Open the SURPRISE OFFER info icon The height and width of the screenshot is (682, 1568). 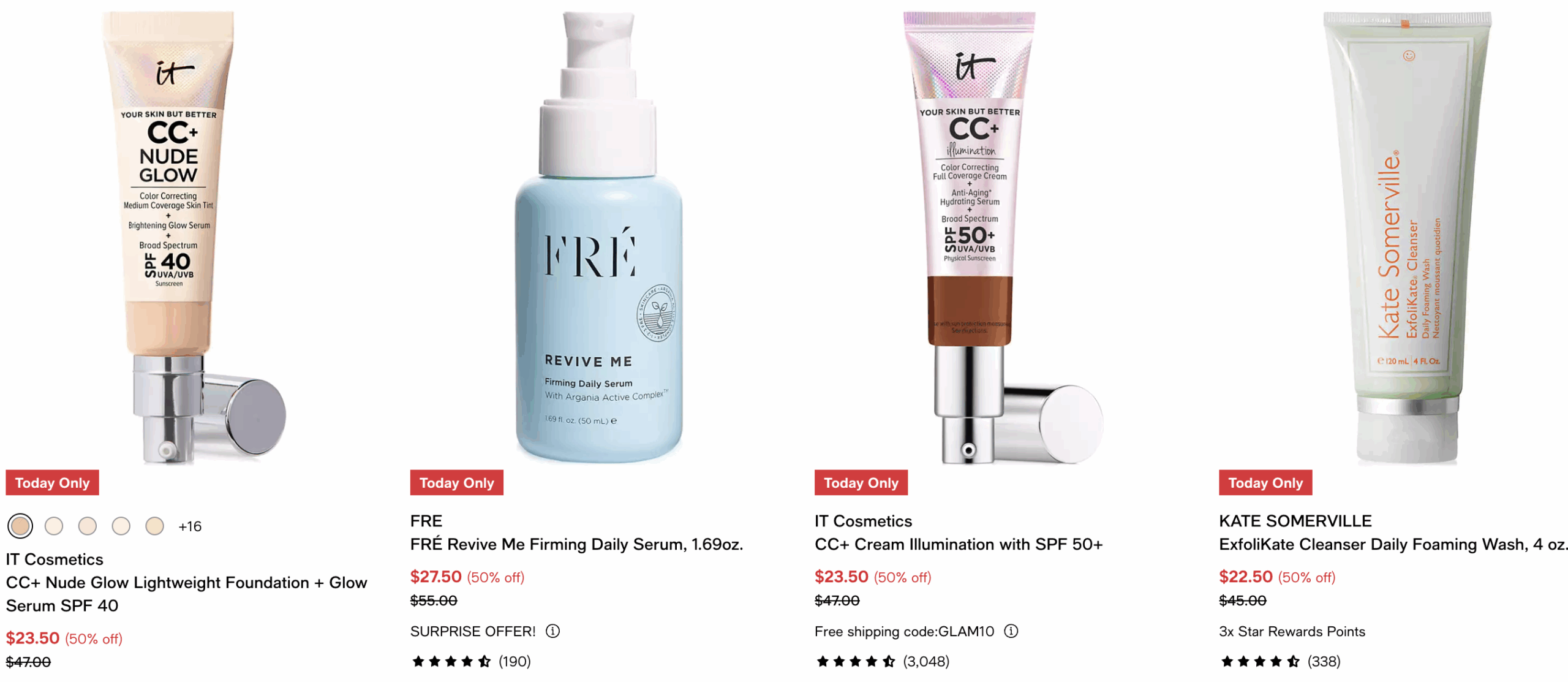(552, 631)
